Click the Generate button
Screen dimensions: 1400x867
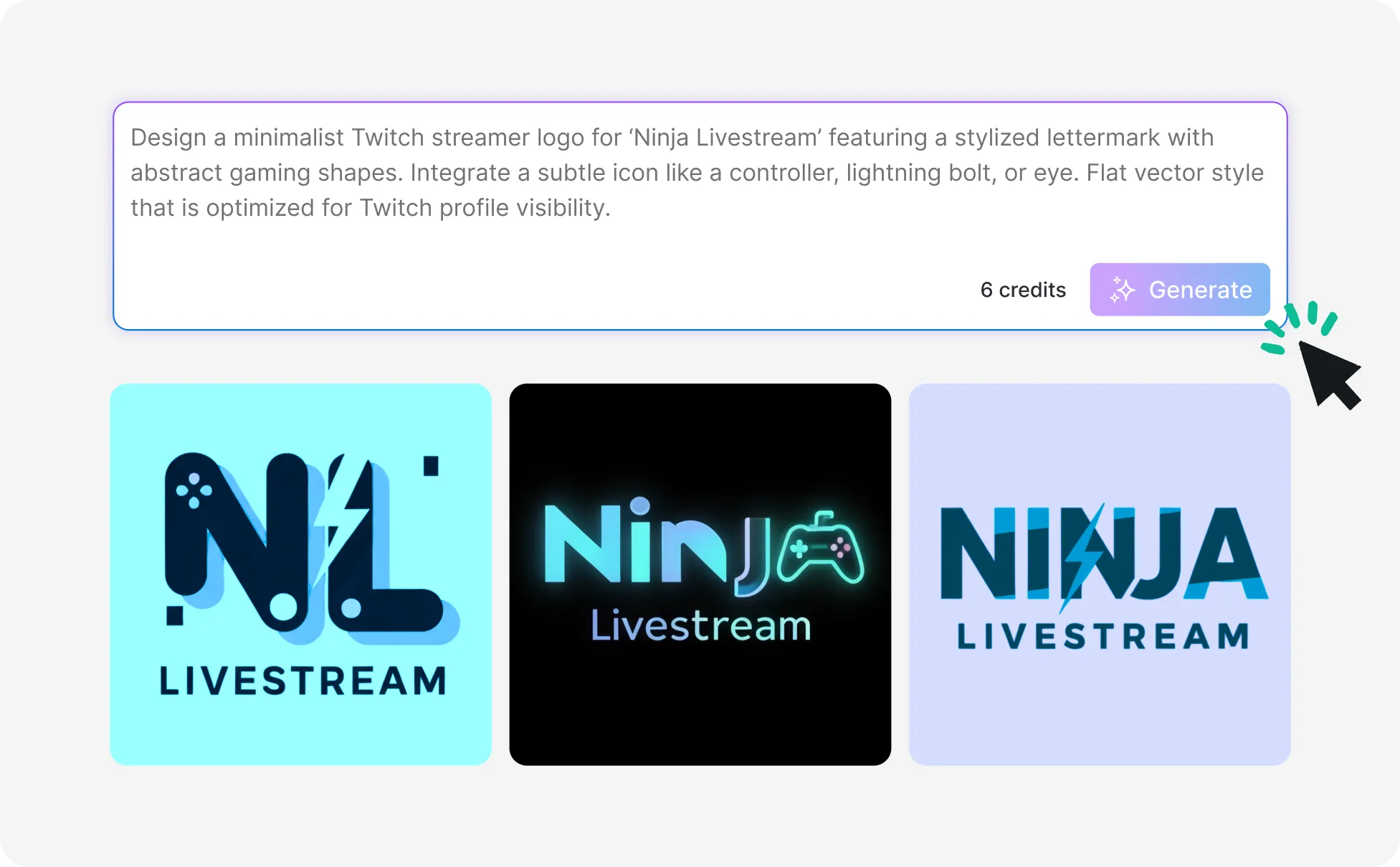click(x=1179, y=289)
